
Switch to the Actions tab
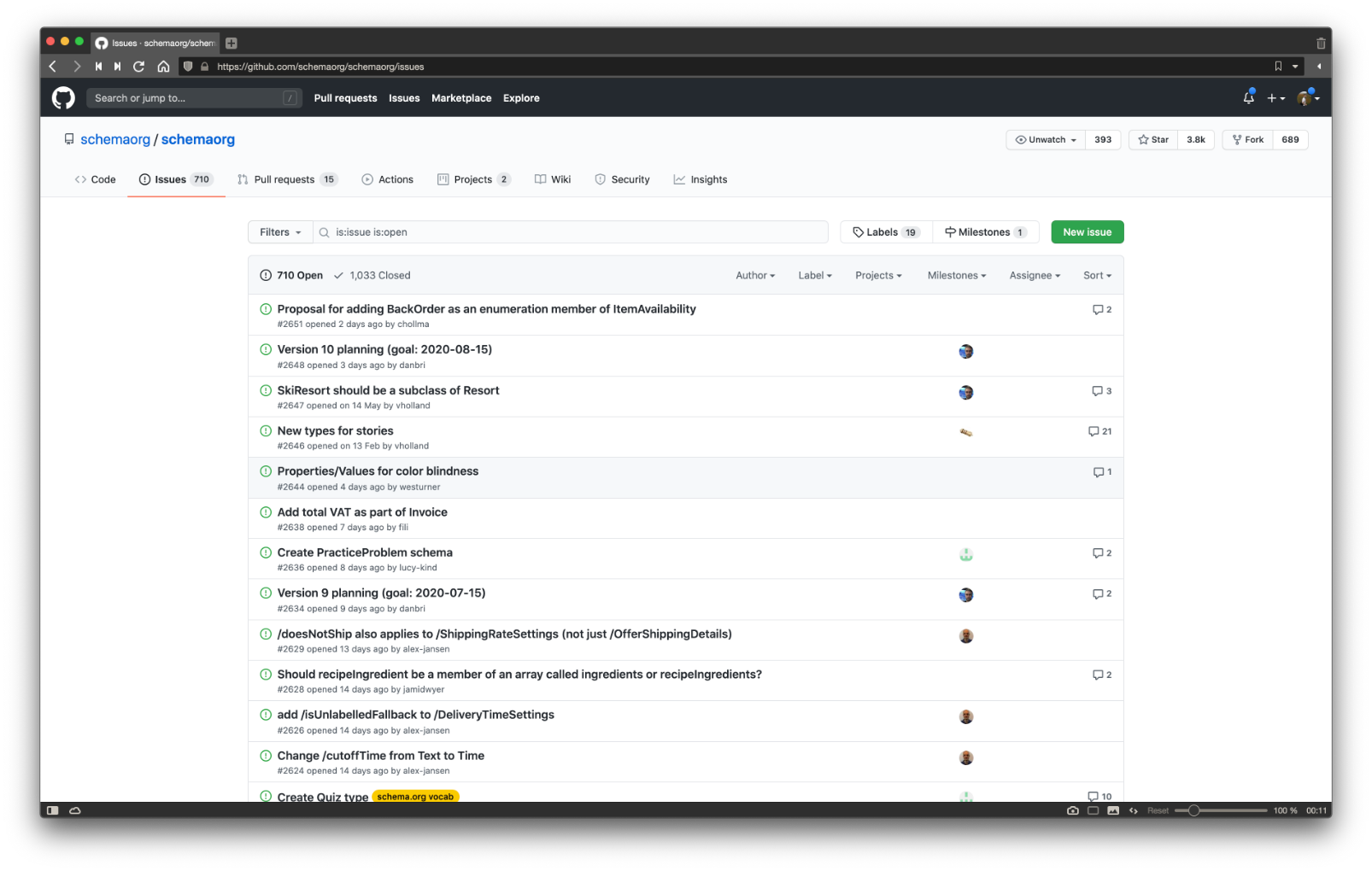tap(387, 179)
